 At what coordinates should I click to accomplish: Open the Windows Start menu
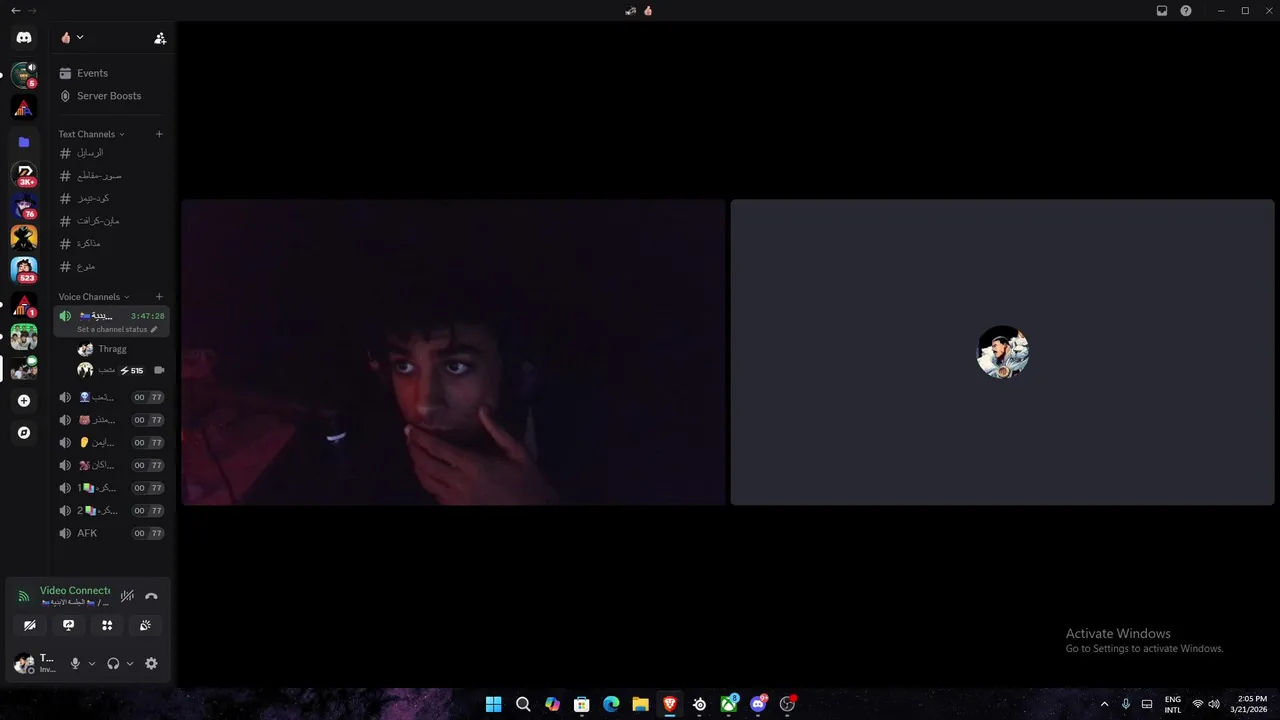494,704
